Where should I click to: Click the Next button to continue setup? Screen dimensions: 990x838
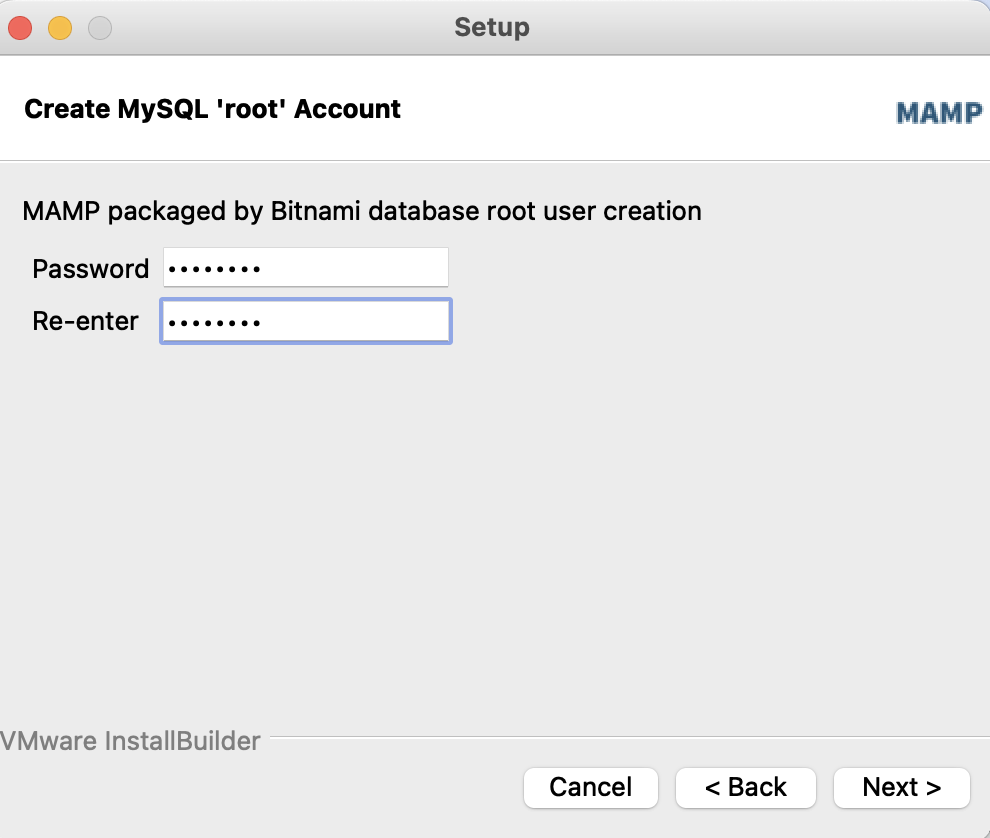901,787
